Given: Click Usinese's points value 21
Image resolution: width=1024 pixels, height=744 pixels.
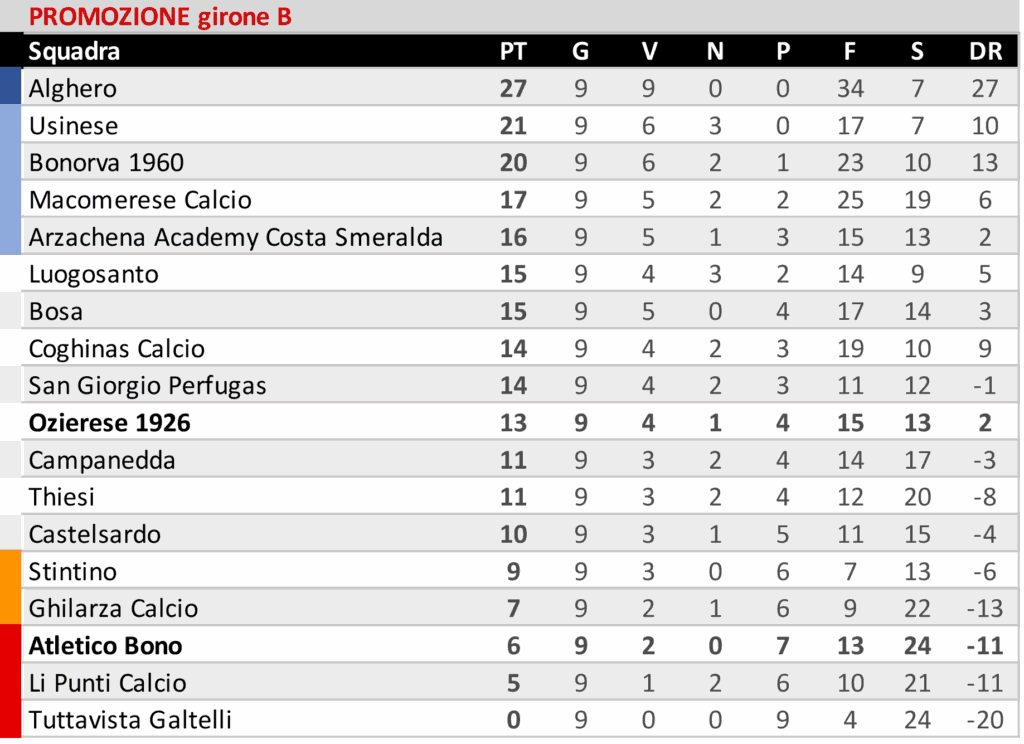Looking at the screenshot, I should (513, 125).
